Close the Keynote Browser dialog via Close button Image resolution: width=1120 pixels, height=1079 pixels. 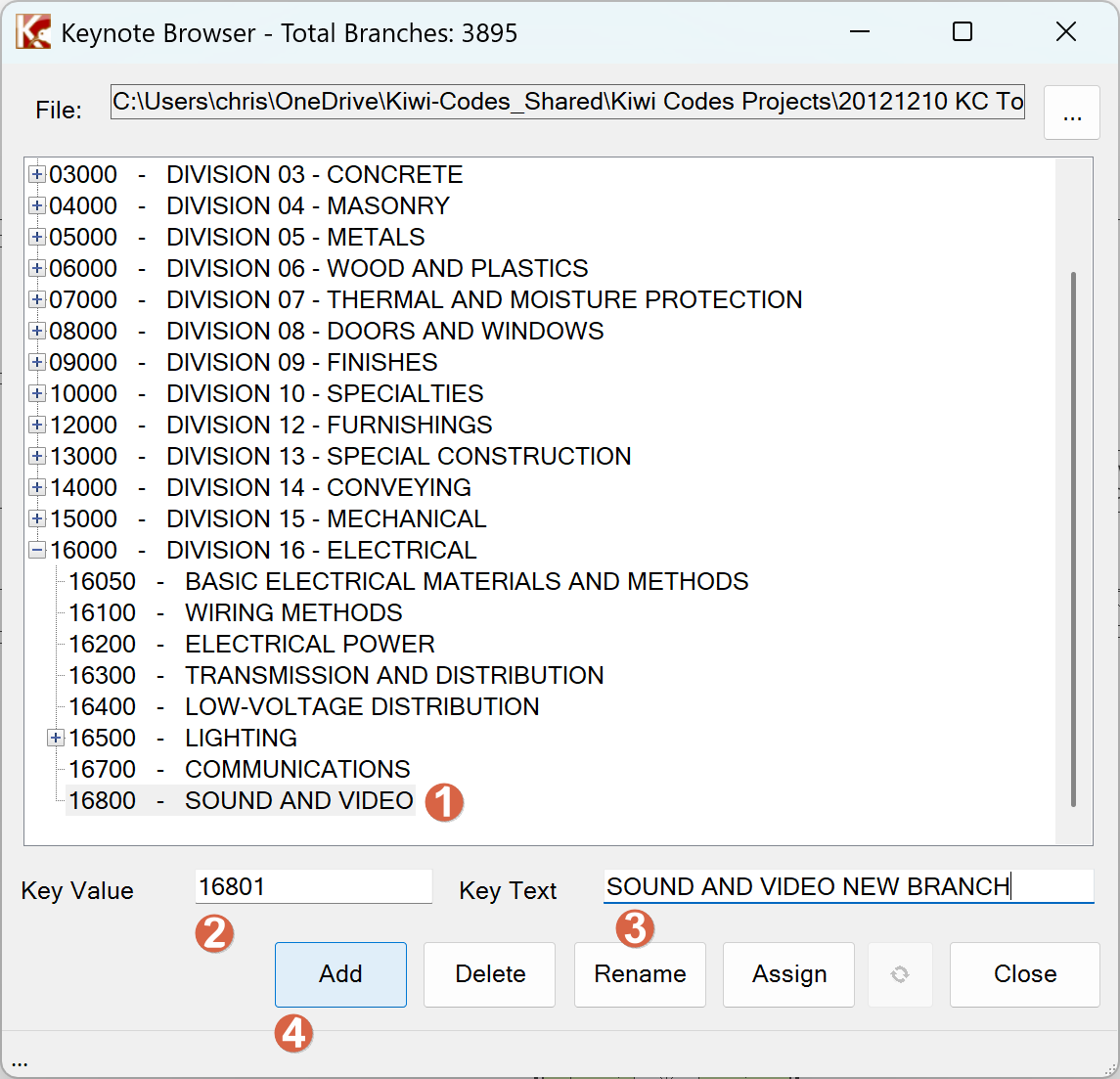pyautogui.click(x=1024, y=974)
